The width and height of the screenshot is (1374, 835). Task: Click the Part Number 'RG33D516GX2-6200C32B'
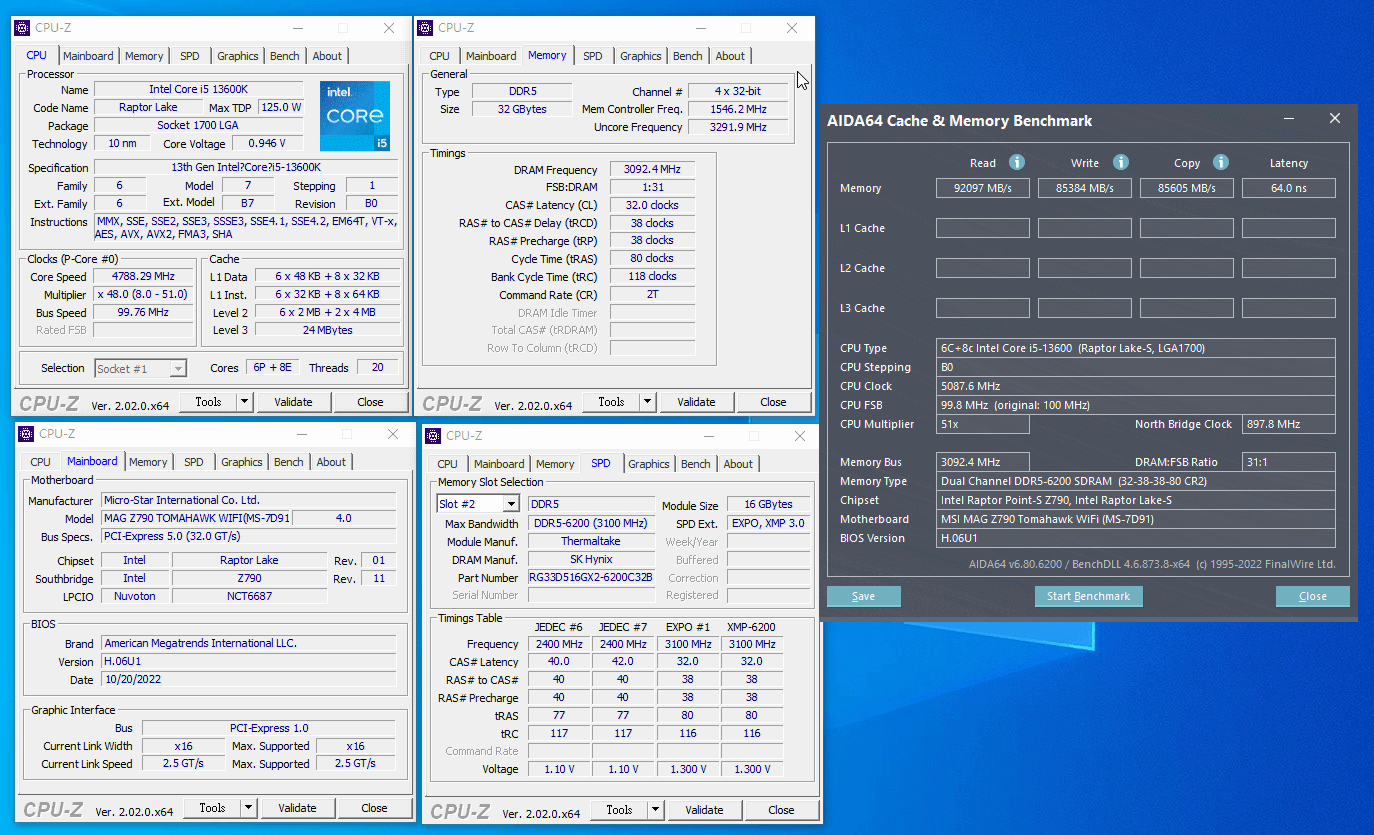591,577
